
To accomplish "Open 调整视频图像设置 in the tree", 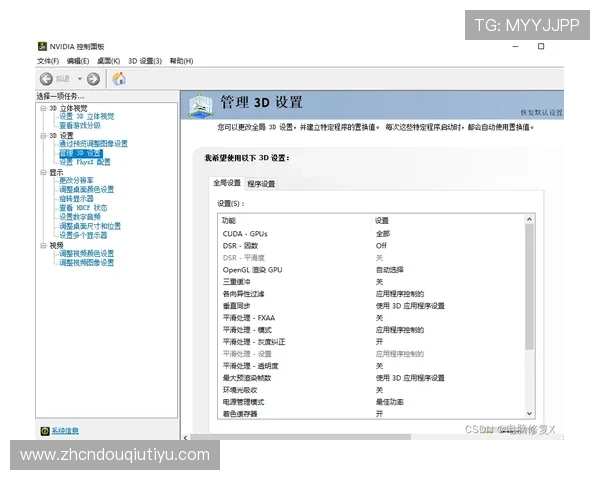I will click(86, 263).
